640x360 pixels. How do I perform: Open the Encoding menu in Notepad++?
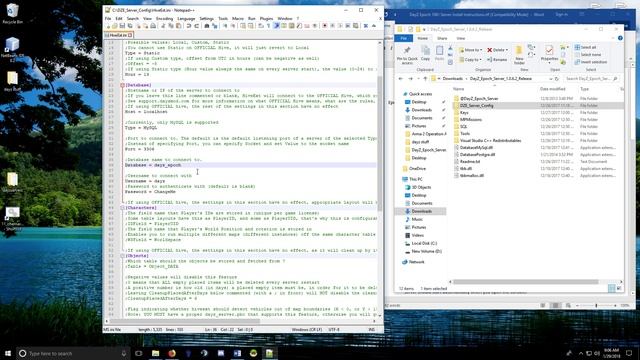pos(164,18)
